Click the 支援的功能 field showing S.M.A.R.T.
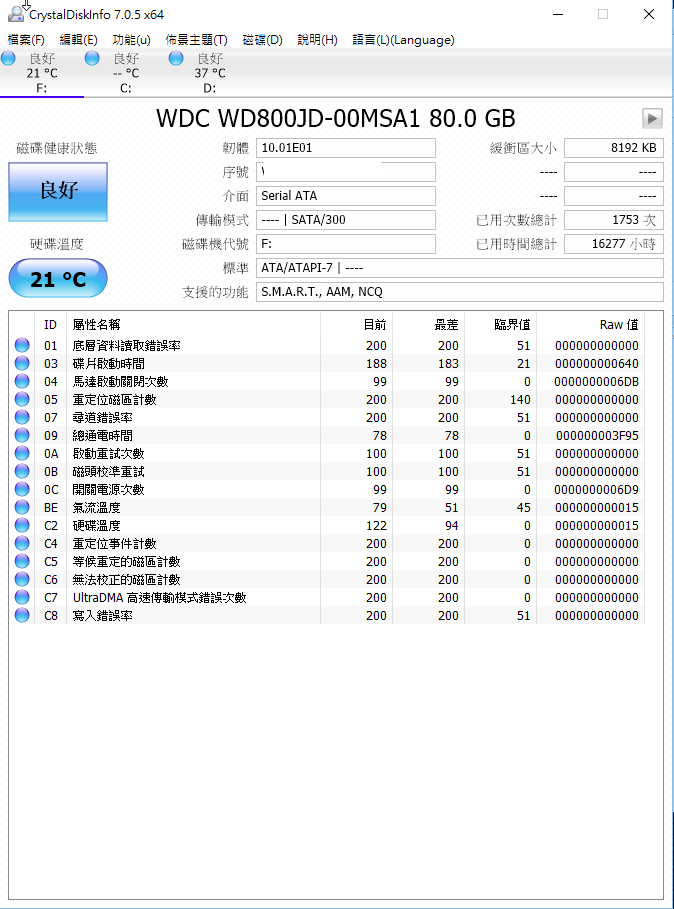This screenshot has height=909, width=674. [x=460, y=292]
